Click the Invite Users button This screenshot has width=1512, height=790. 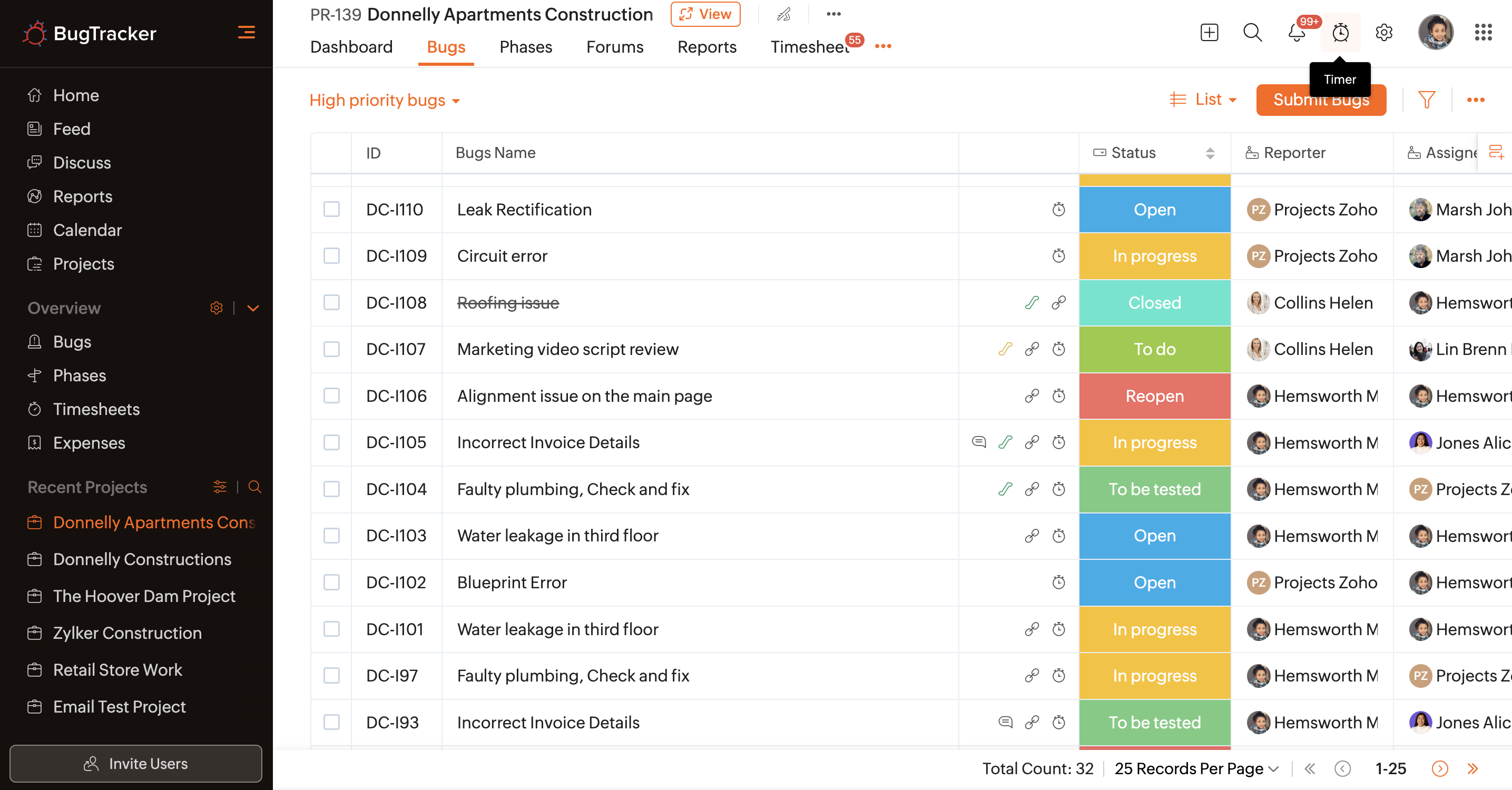[135, 763]
